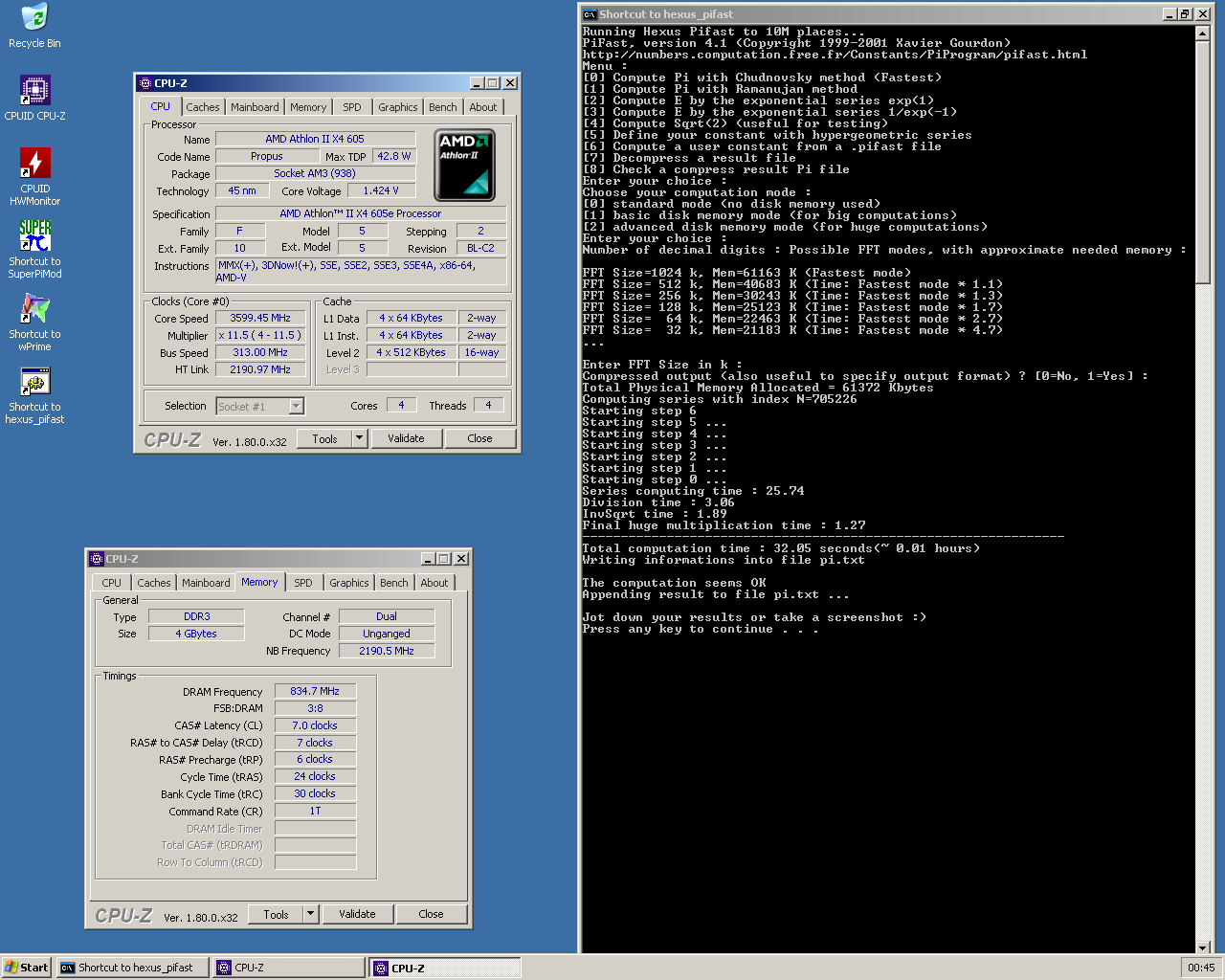Screen dimensions: 1225x980
Task: Switch to Memory tab in upper CPU-Z window
Action: tap(308, 107)
